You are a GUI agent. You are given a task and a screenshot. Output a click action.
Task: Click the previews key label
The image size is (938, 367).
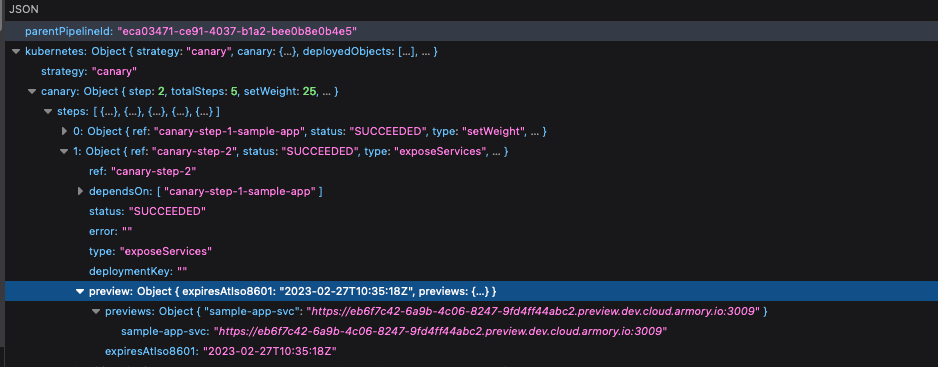130,311
